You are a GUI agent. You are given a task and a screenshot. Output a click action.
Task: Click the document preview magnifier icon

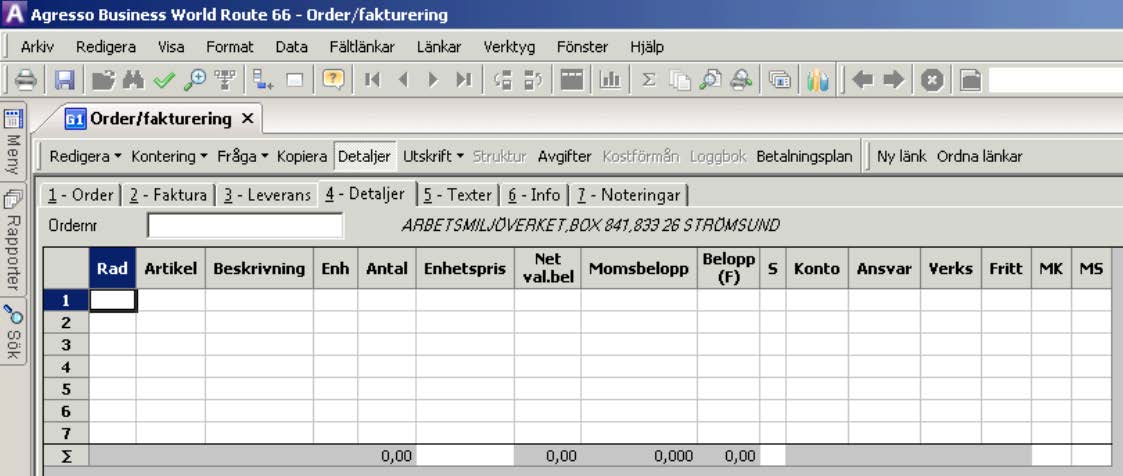[x=710, y=79]
